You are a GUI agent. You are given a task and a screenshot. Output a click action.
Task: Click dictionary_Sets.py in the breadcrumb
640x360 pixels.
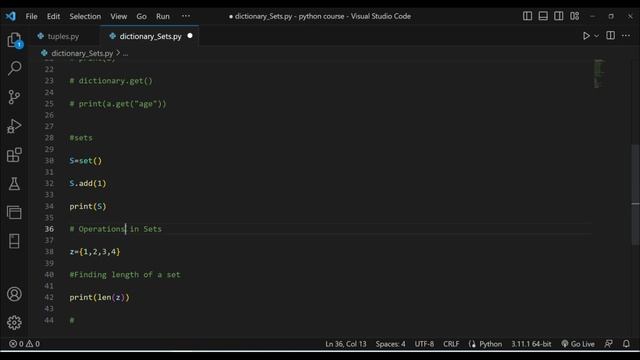(x=82, y=53)
